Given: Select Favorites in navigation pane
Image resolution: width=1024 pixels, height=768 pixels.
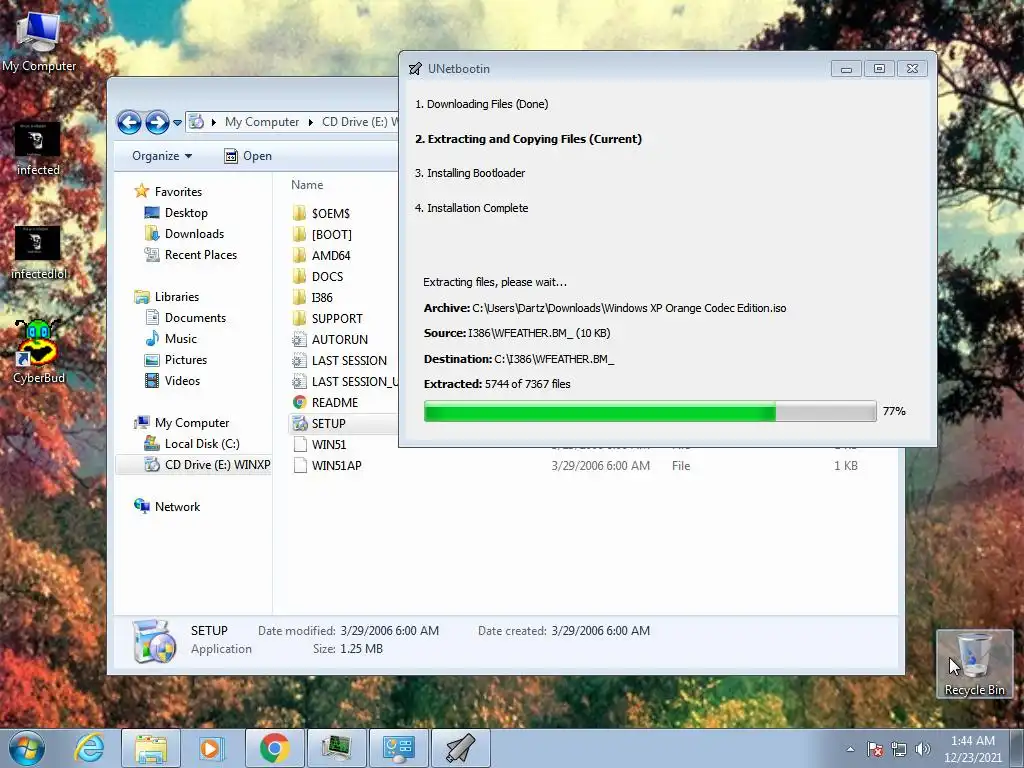Looking at the screenshot, I should 168,191.
